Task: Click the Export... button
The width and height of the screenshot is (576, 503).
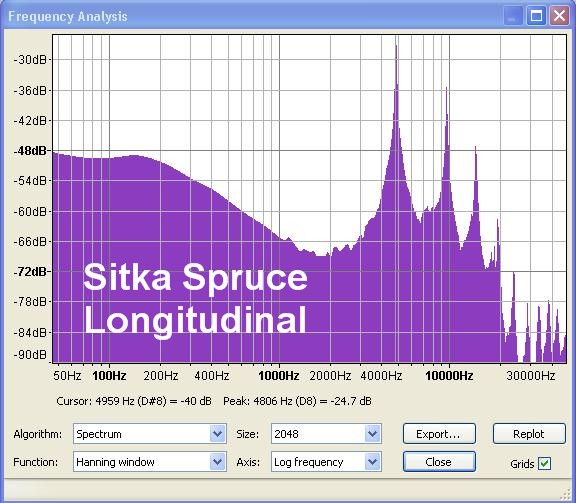Action: pyautogui.click(x=439, y=434)
